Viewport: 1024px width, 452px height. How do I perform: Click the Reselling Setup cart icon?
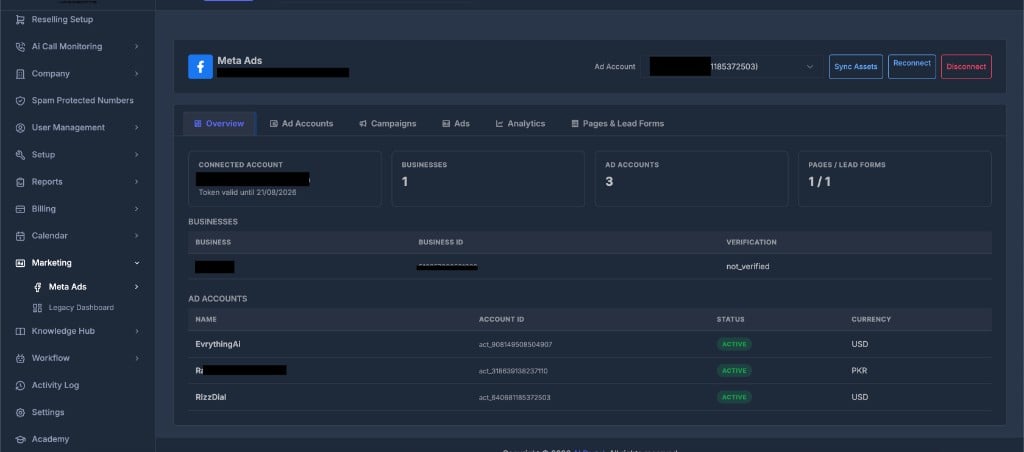(x=20, y=20)
